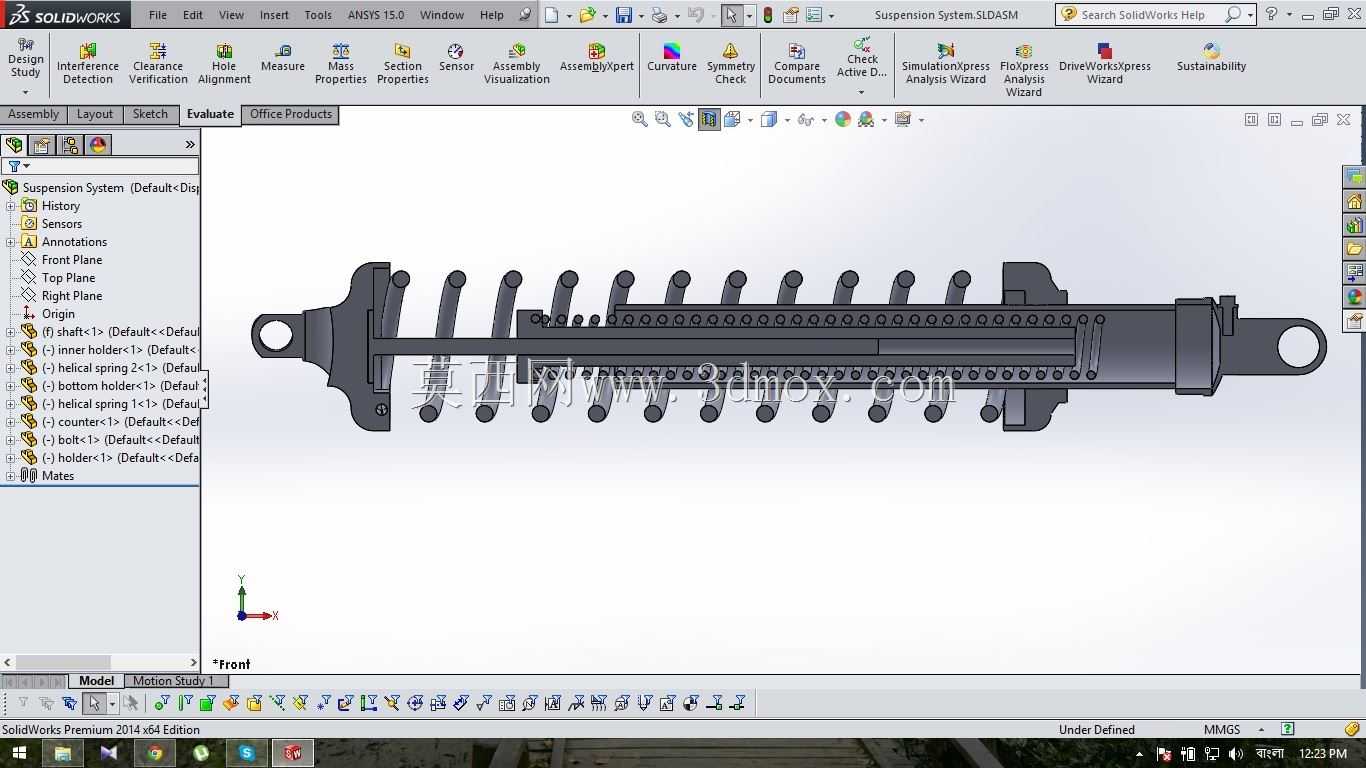Open the Windows Start menu
Image resolution: width=1366 pixels, height=768 pixels.
pos(17,753)
